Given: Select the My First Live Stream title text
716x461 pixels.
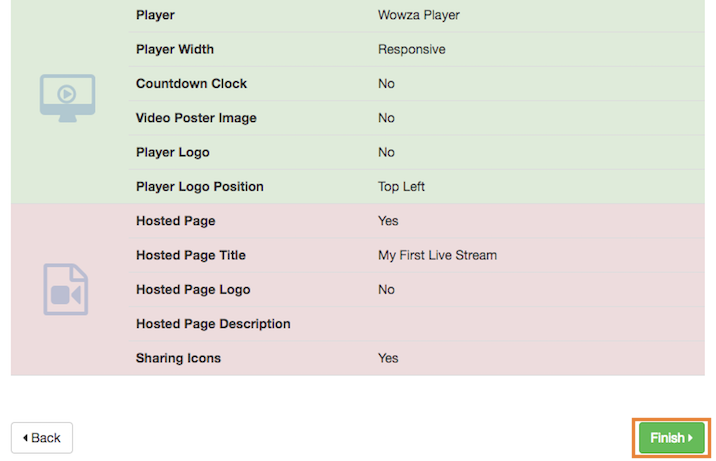Looking at the screenshot, I should (x=437, y=255).
